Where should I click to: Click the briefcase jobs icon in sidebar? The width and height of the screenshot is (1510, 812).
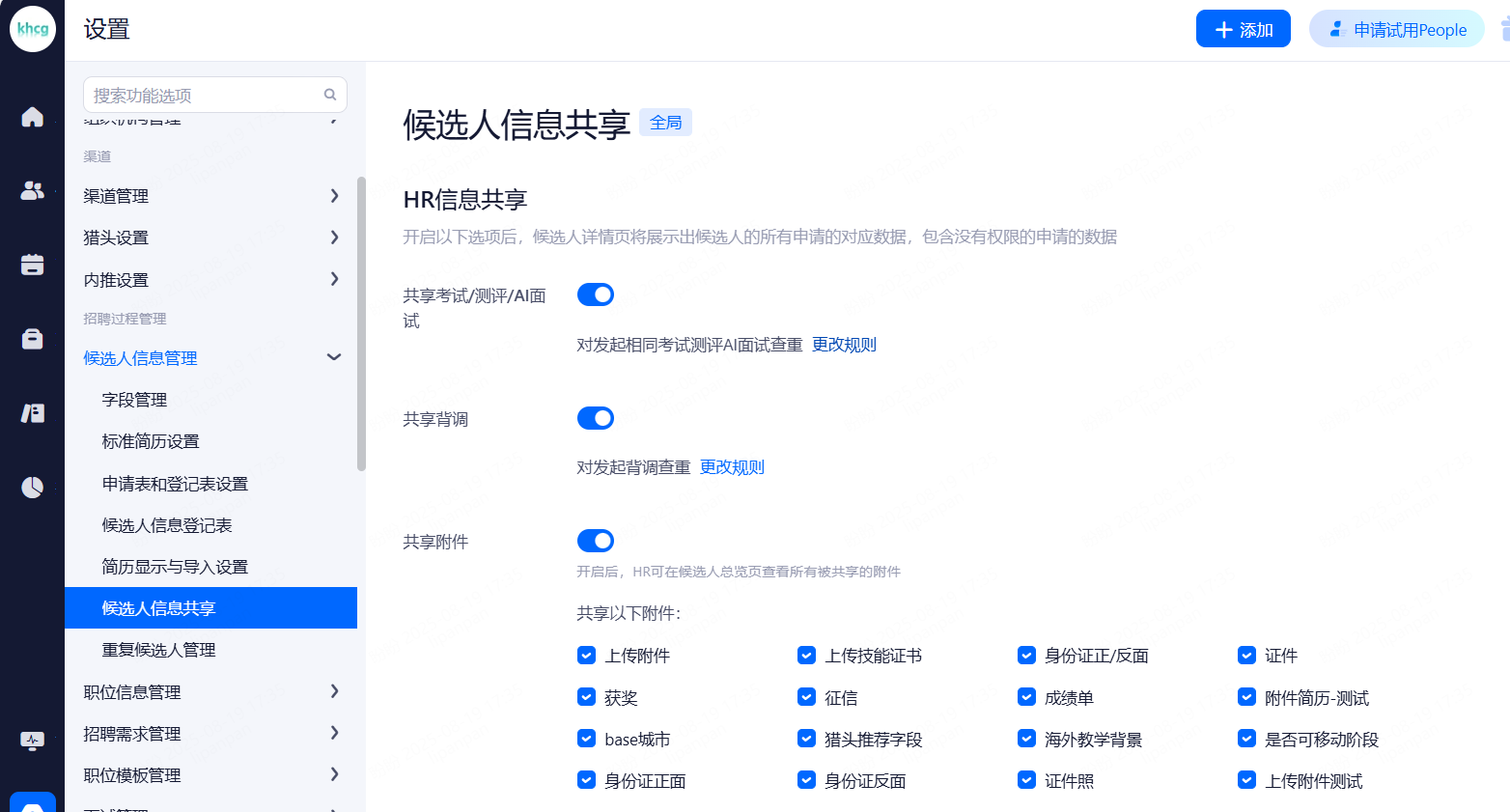tap(32, 339)
